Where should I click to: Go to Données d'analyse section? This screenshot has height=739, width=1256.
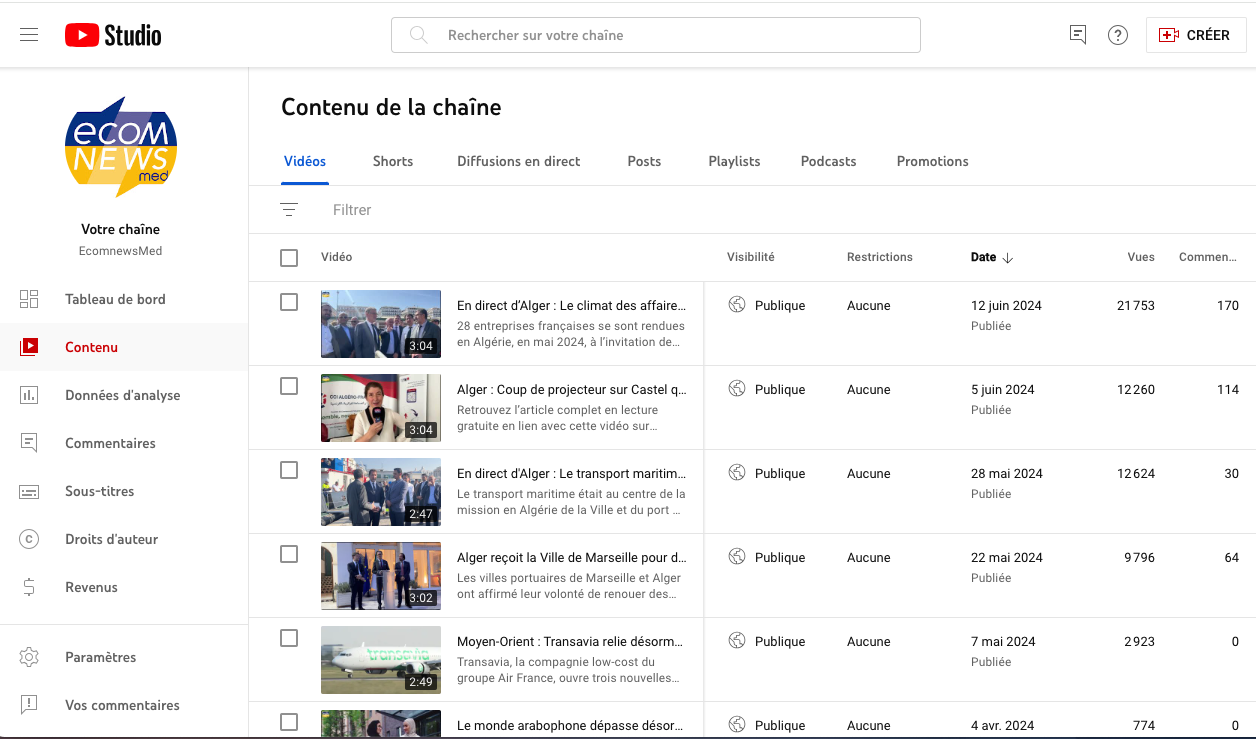[122, 395]
